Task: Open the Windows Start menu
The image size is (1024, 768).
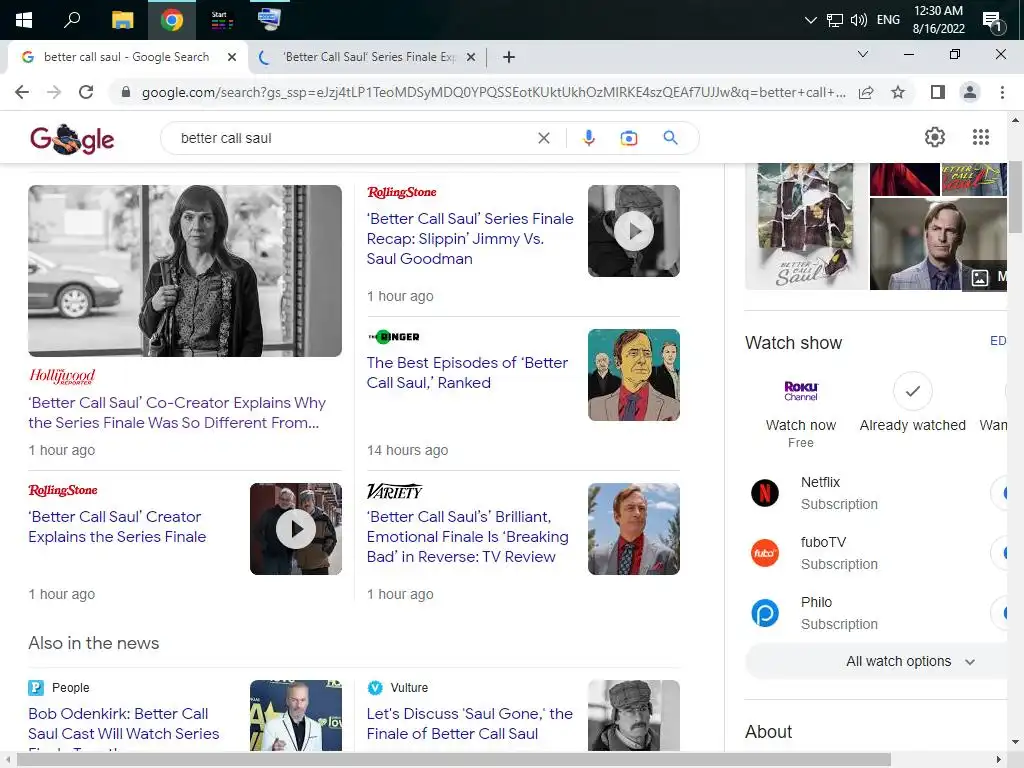Action: tap(24, 20)
